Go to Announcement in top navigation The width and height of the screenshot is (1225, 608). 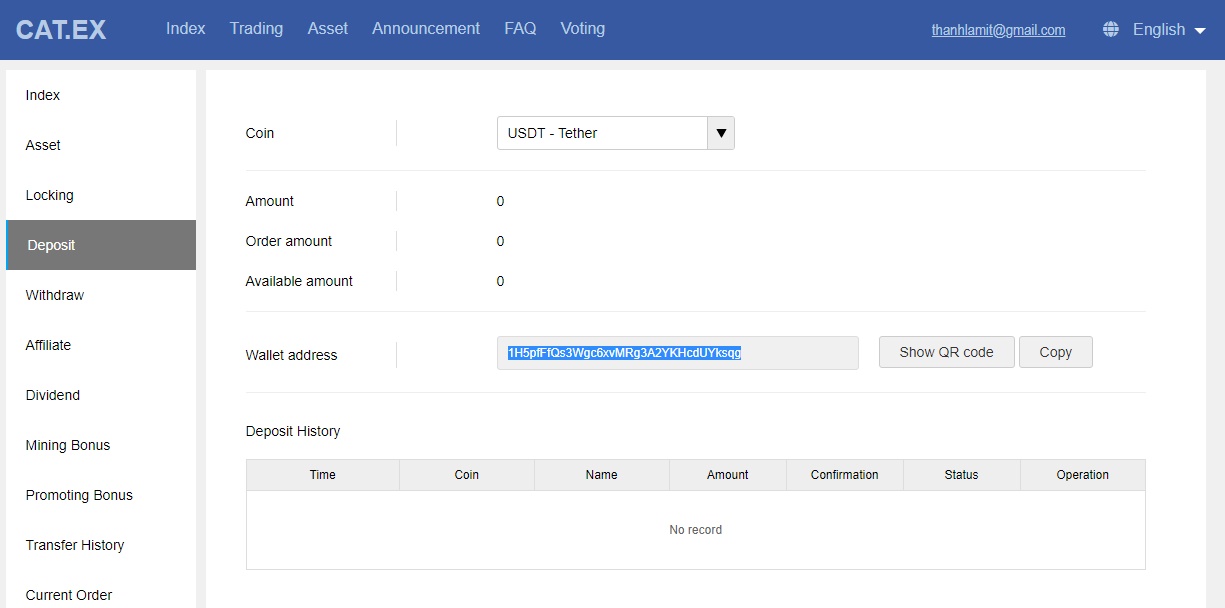point(426,29)
